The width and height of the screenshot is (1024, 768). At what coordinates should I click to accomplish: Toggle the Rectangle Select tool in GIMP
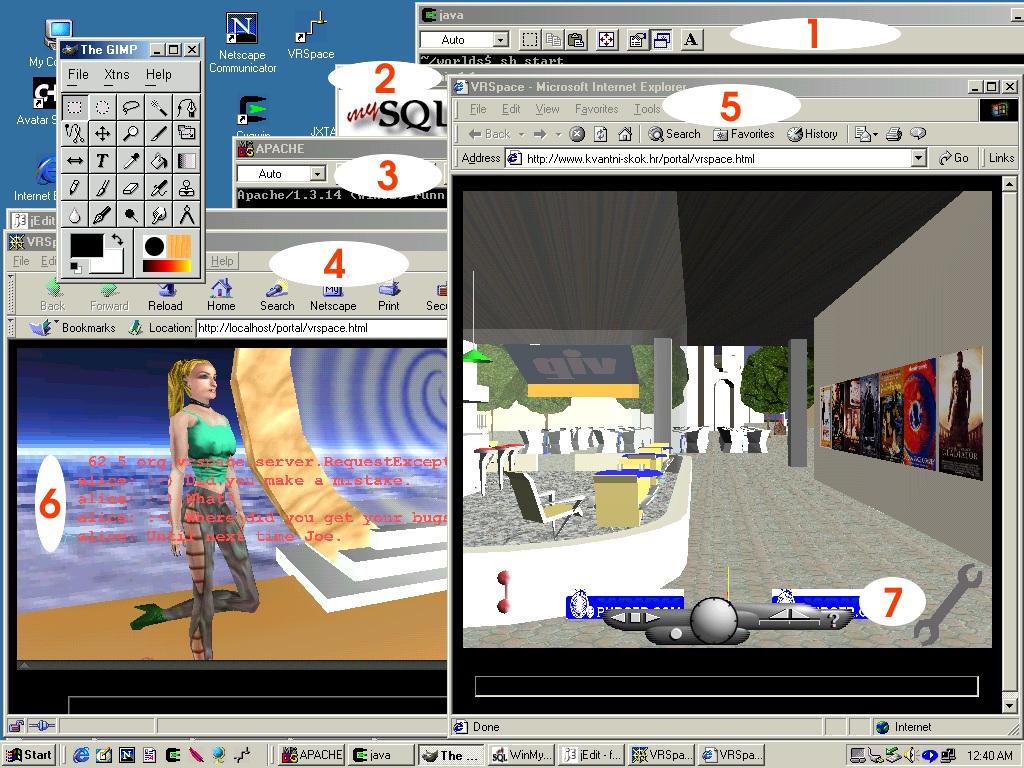click(x=74, y=106)
